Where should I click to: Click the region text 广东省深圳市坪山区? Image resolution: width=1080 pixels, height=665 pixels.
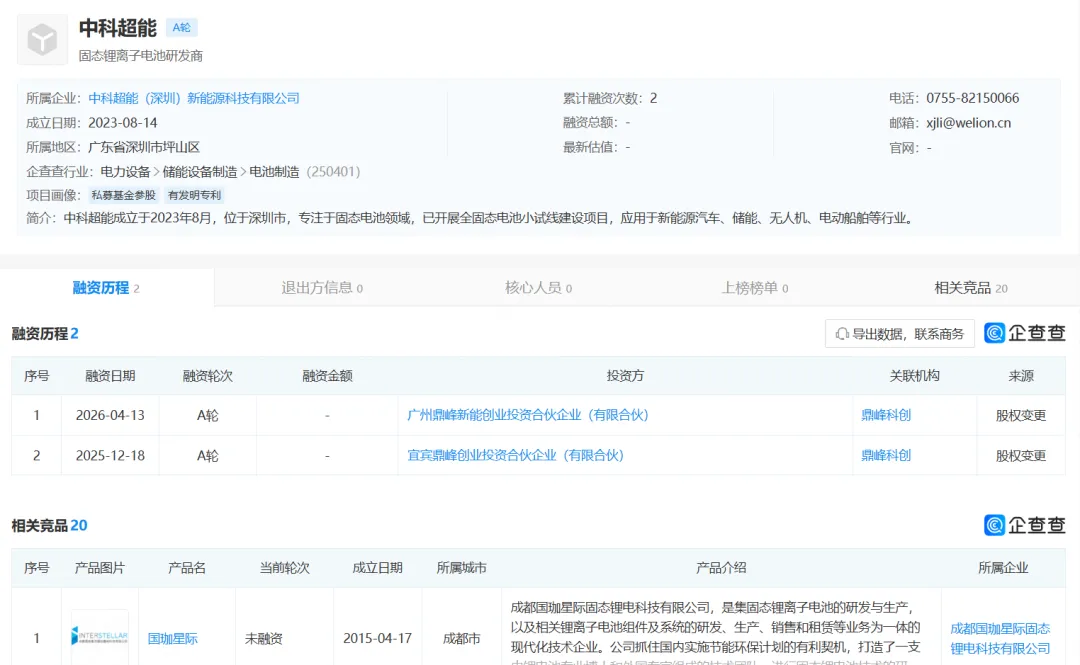click(x=144, y=147)
